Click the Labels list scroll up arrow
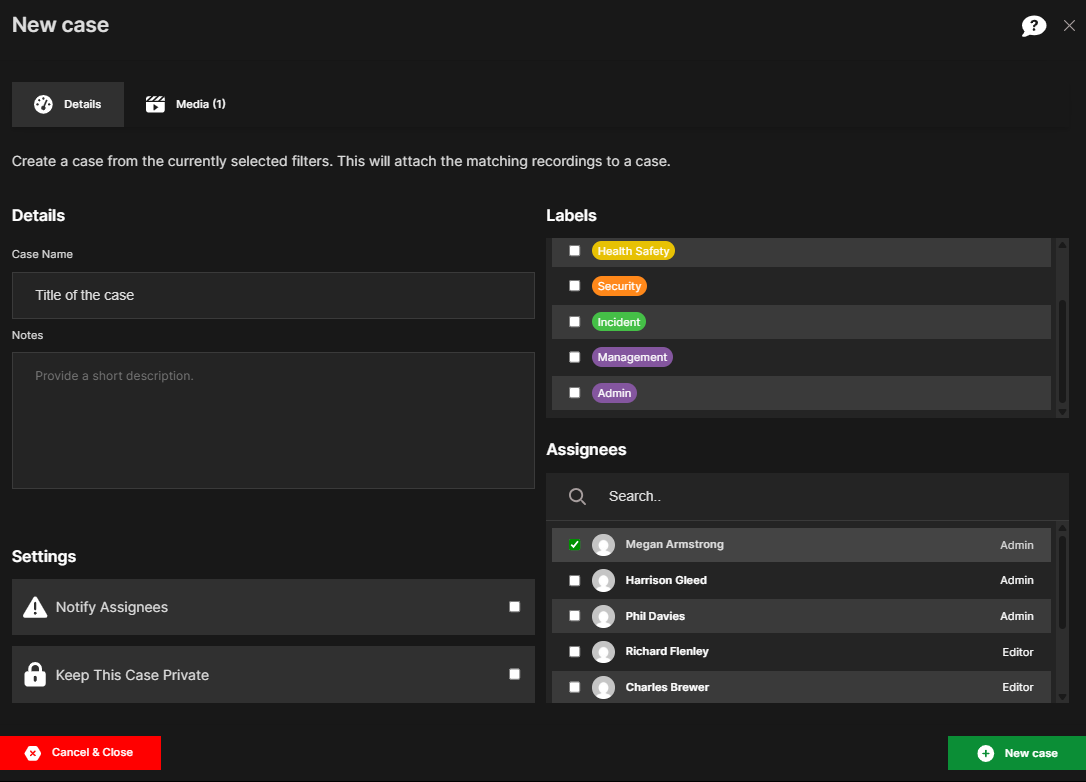This screenshot has height=782, width=1086. [1062, 245]
